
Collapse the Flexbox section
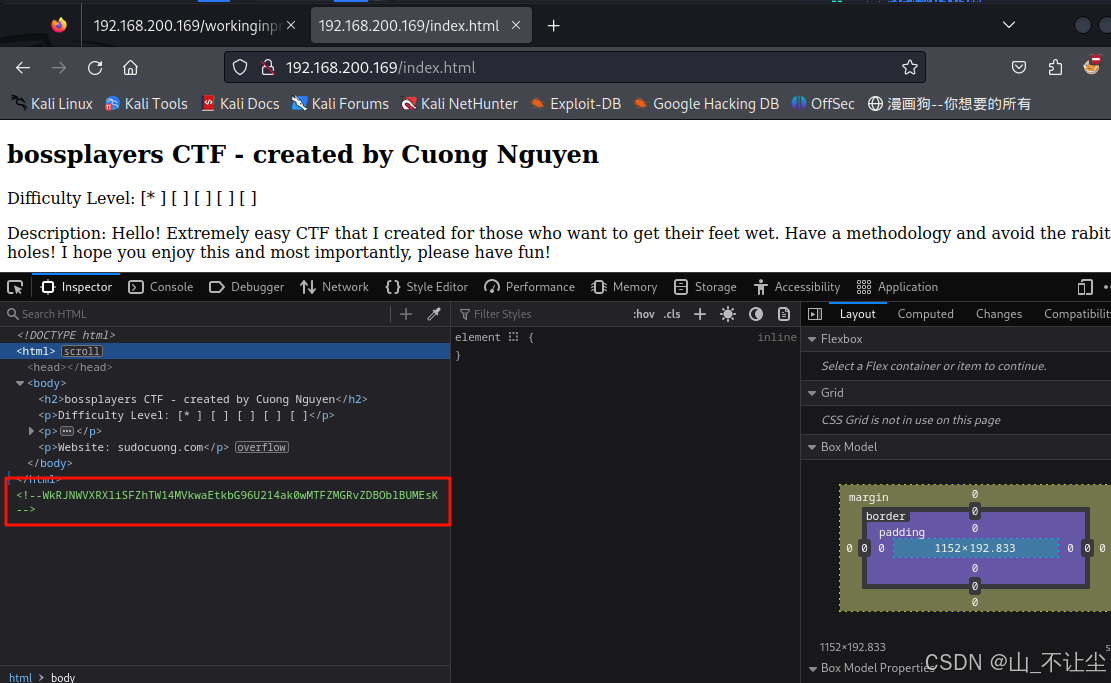(x=811, y=338)
